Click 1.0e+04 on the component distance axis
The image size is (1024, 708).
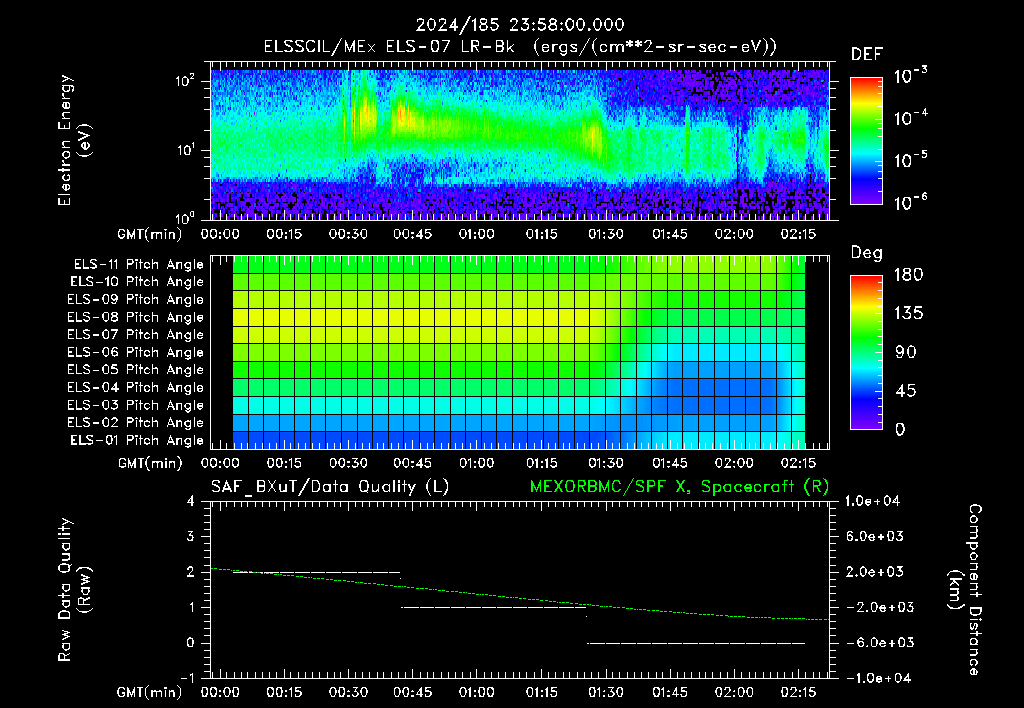872,501
